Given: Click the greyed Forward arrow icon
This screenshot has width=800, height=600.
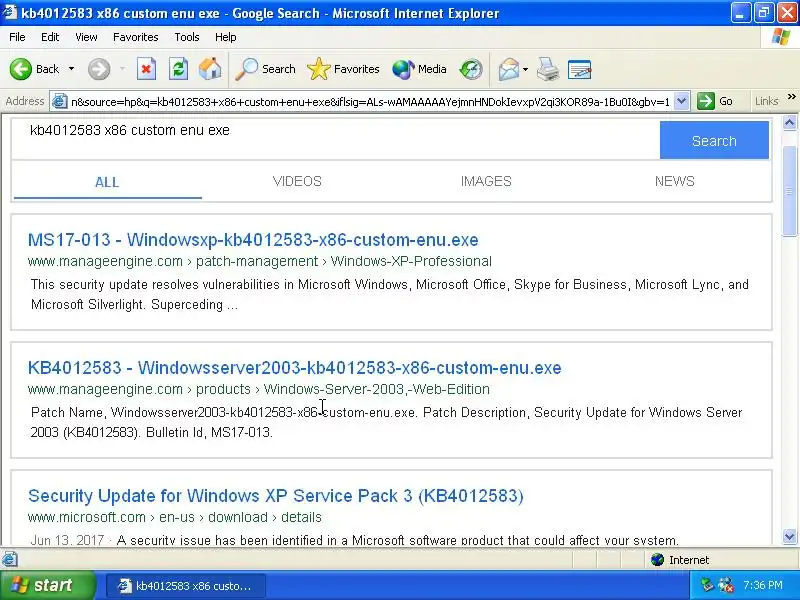Looking at the screenshot, I should click(x=98, y=69).
